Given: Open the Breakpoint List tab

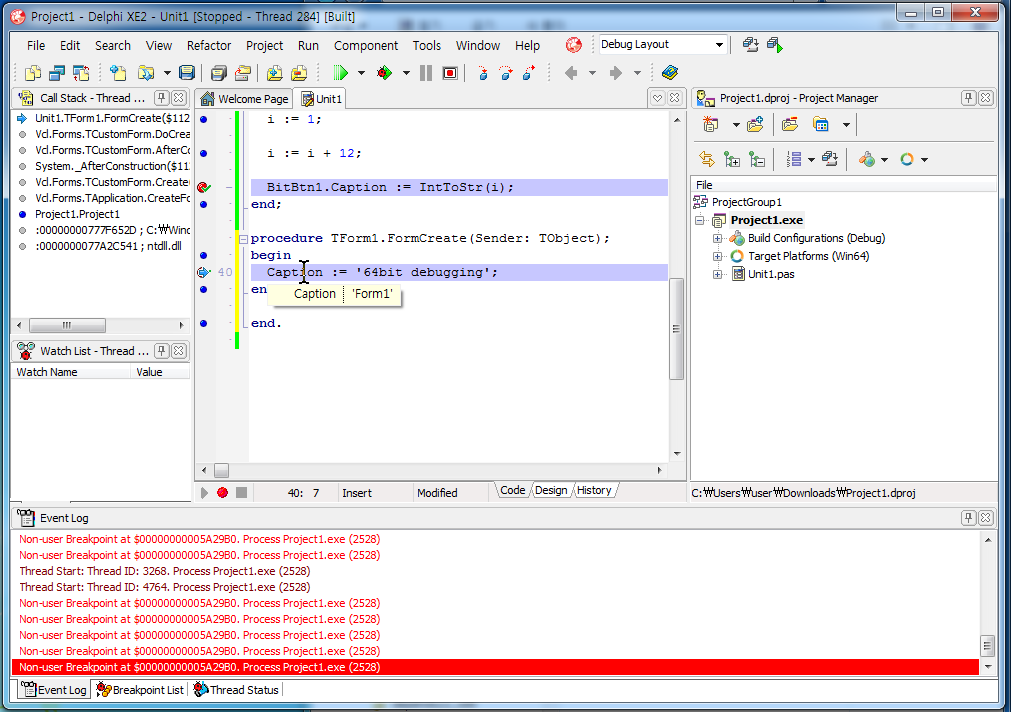Looking at the screenshot, I should [140, 690].
